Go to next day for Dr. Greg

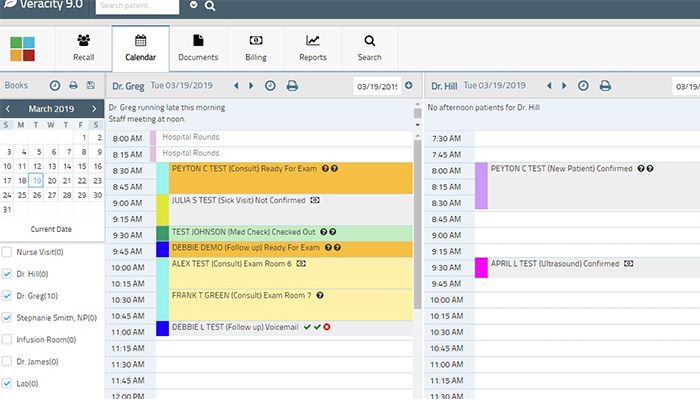251,86
